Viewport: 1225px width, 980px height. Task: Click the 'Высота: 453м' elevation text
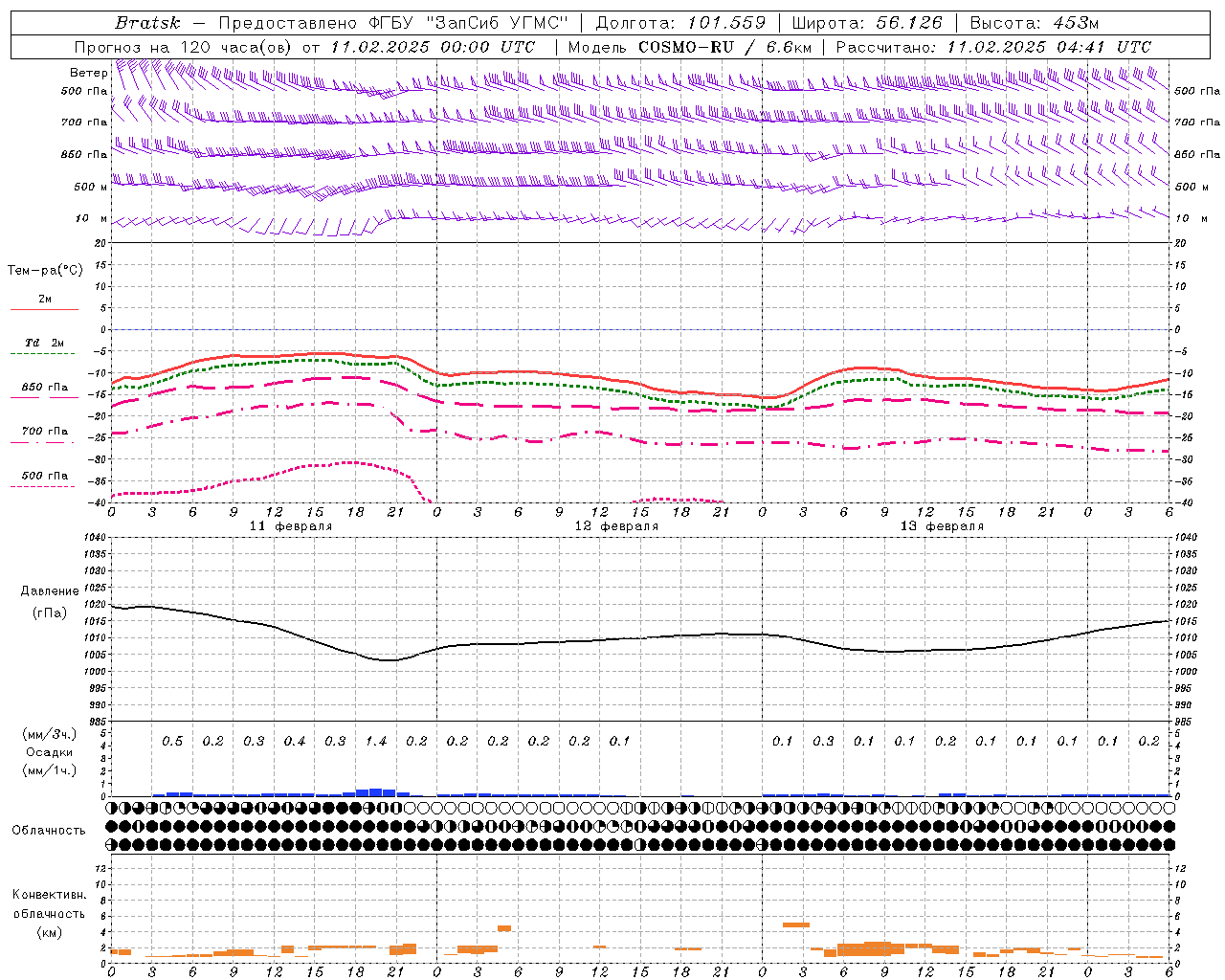[1033, 23]
